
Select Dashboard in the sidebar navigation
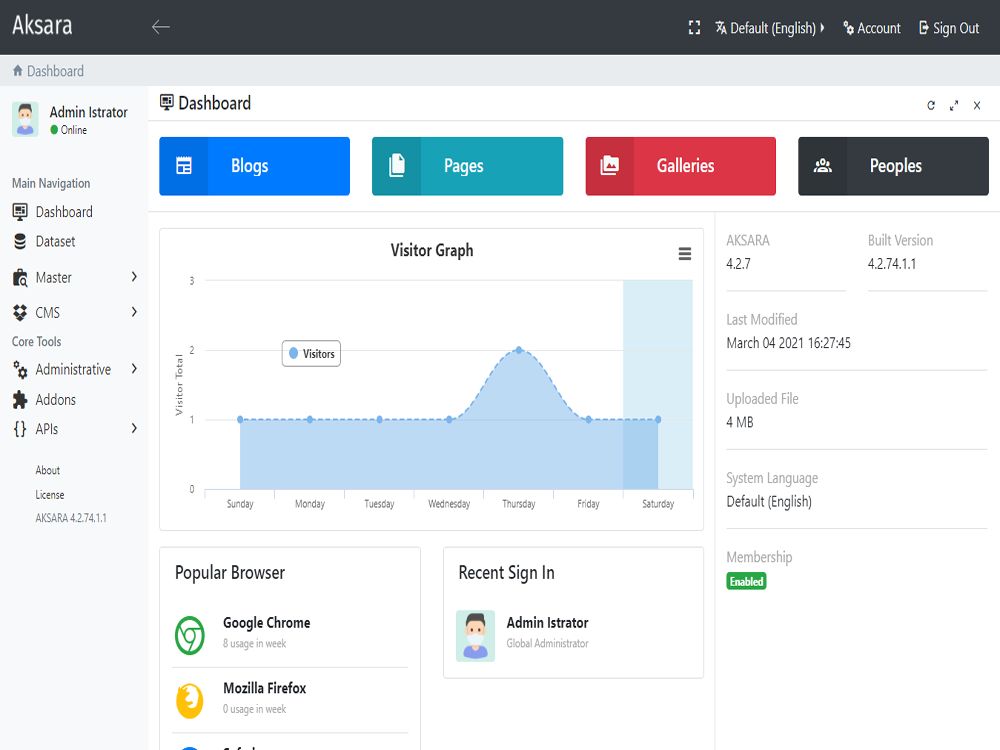pyautogui.click(x=63, y=212)
